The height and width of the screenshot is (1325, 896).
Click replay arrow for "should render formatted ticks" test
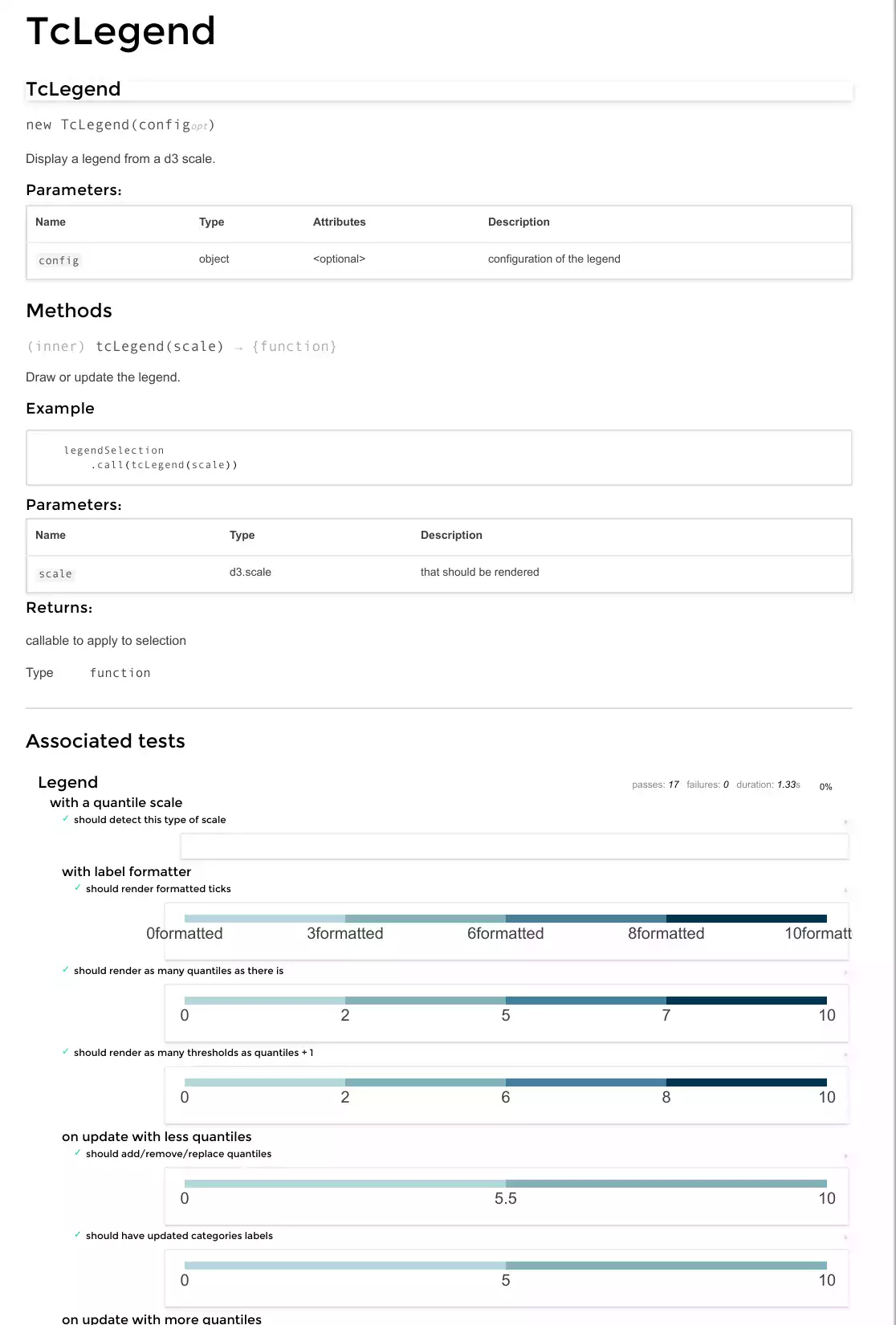coord(845,891)
